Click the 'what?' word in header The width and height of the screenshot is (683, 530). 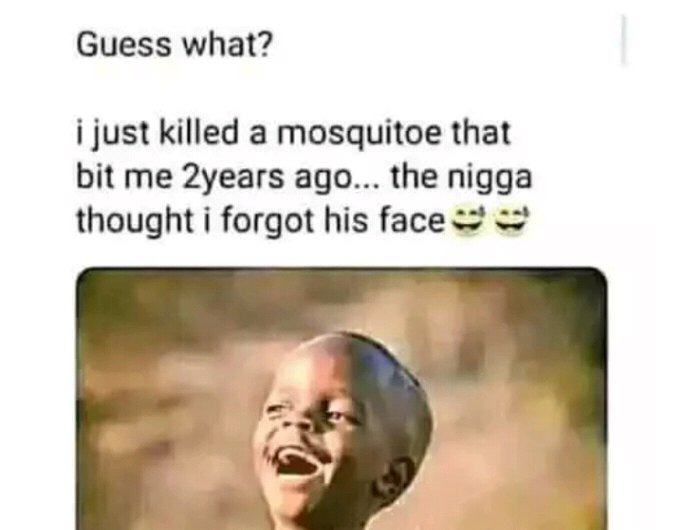click(227, 44)
